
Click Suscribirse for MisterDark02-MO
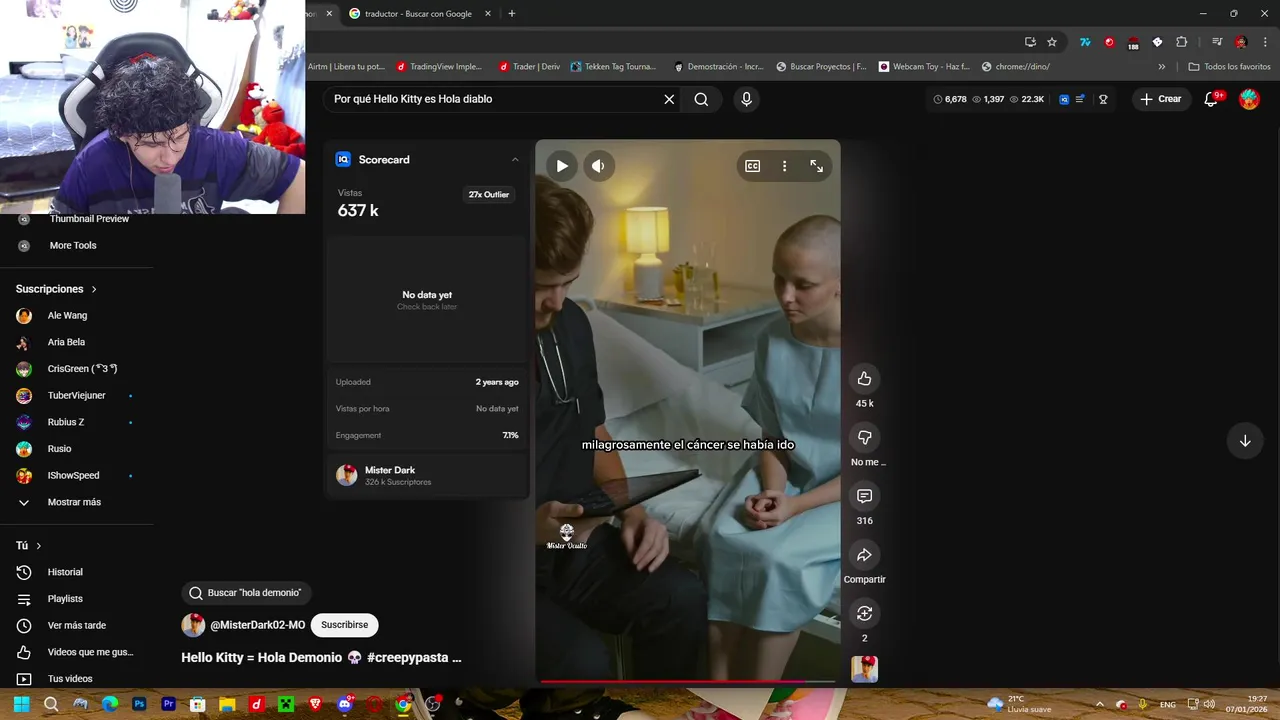click(x=344, y=625)
